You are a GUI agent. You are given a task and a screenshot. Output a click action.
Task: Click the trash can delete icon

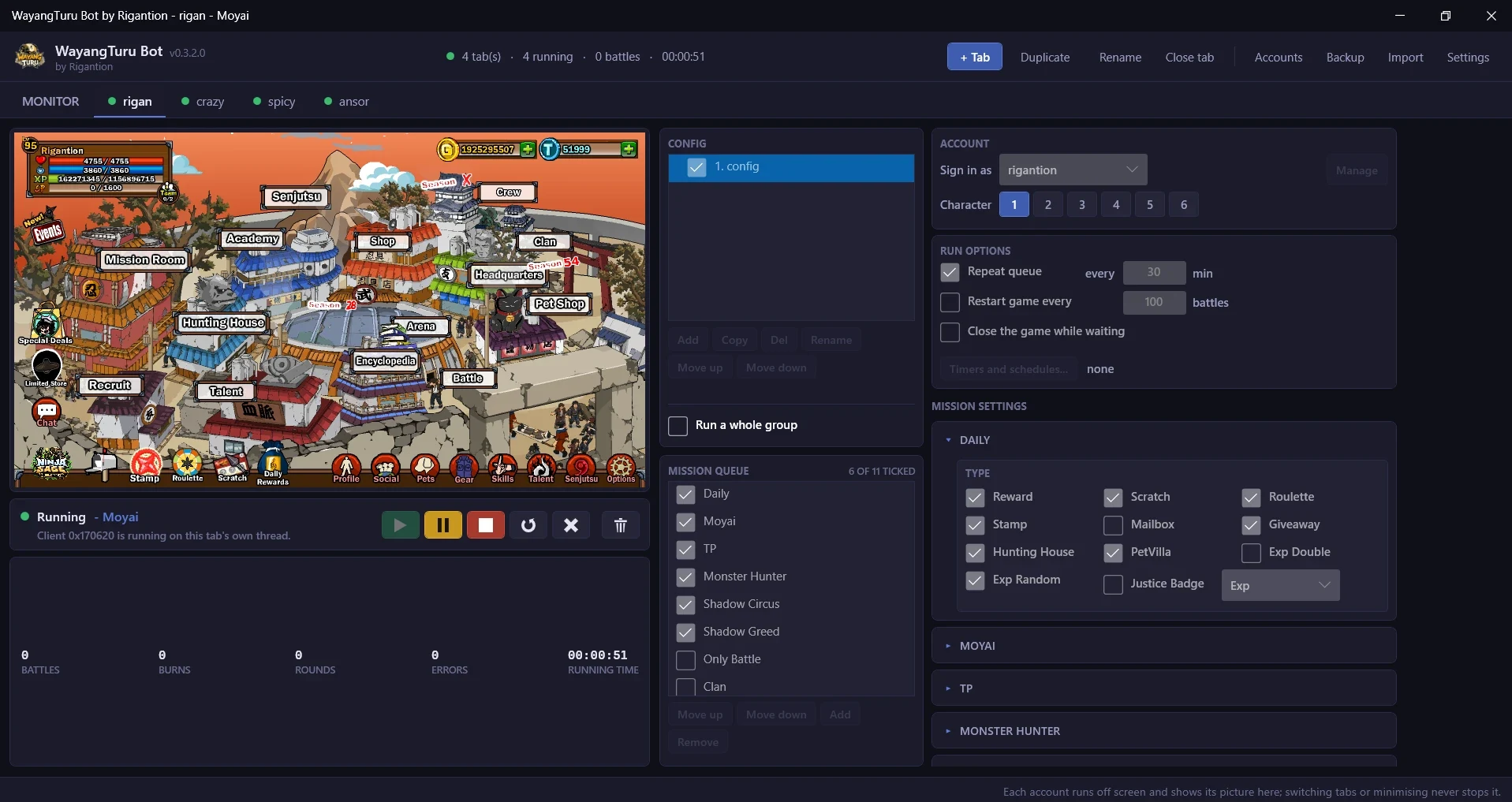(x=620, y=525)
